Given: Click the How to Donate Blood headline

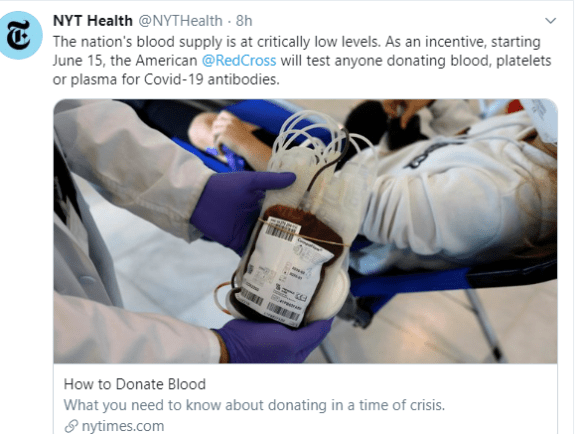Looking at the screenshot, I should coord(135,384).
